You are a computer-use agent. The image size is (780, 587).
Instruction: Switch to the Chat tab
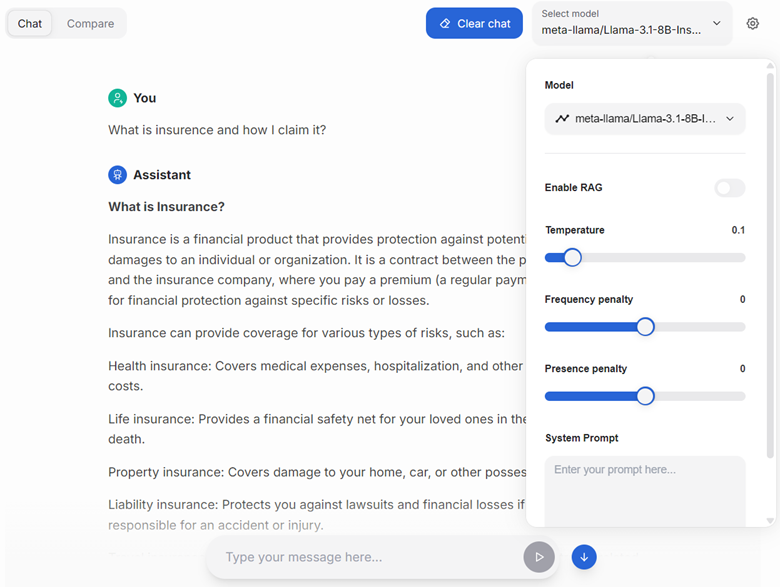[30, 23]
